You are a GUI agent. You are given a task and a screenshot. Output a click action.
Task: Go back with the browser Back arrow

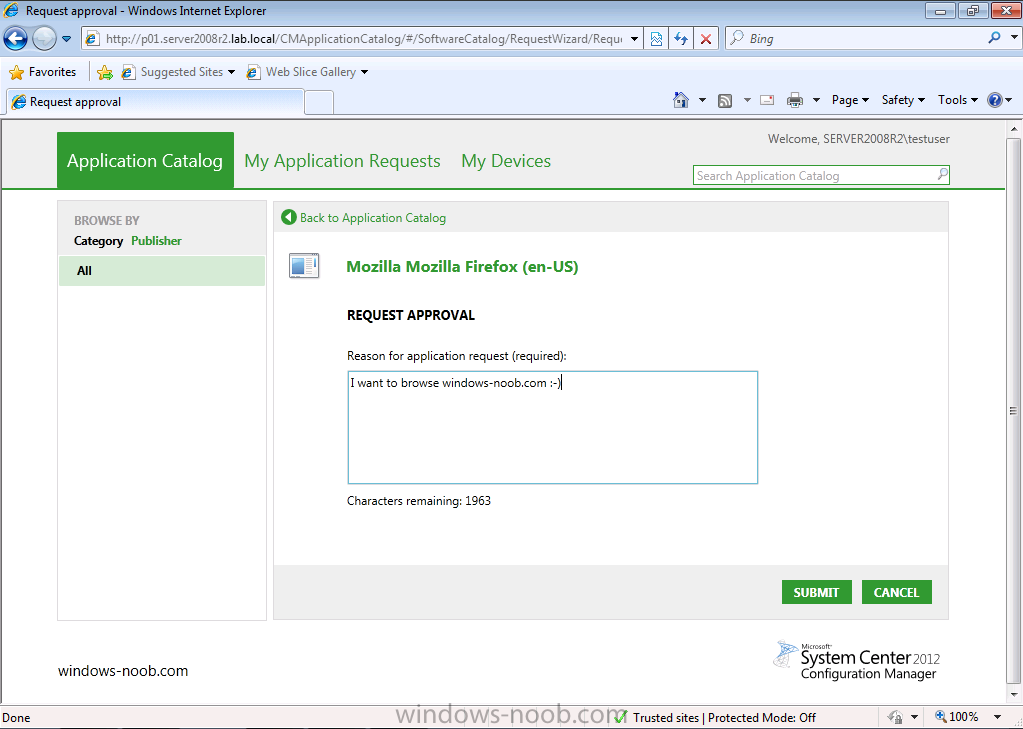(16, 39)
